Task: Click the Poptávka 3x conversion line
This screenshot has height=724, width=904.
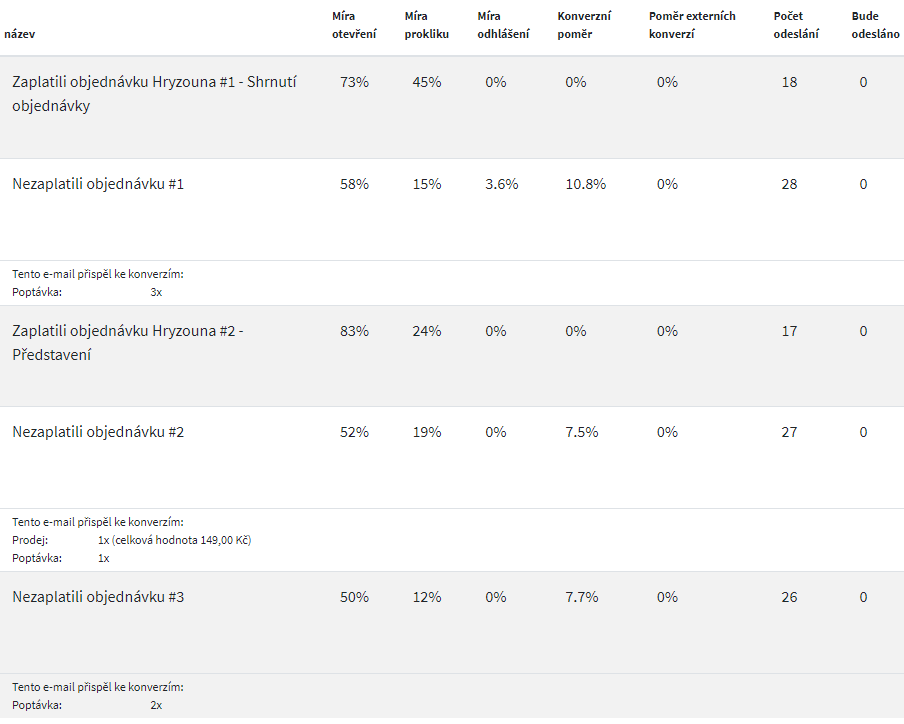Action: click(x=87, y=292)
